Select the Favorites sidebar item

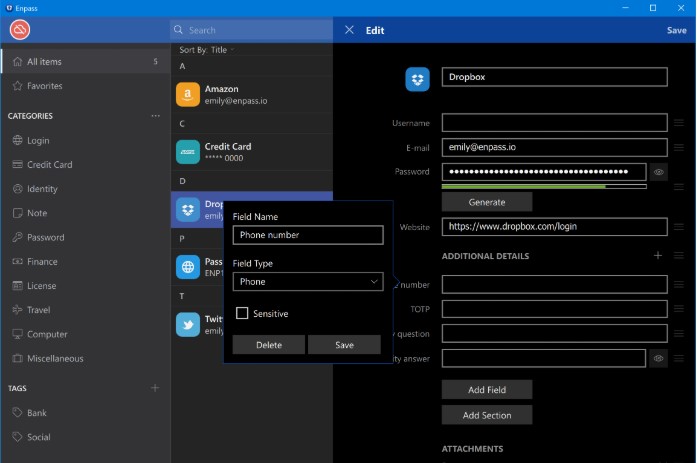point(44,86)
